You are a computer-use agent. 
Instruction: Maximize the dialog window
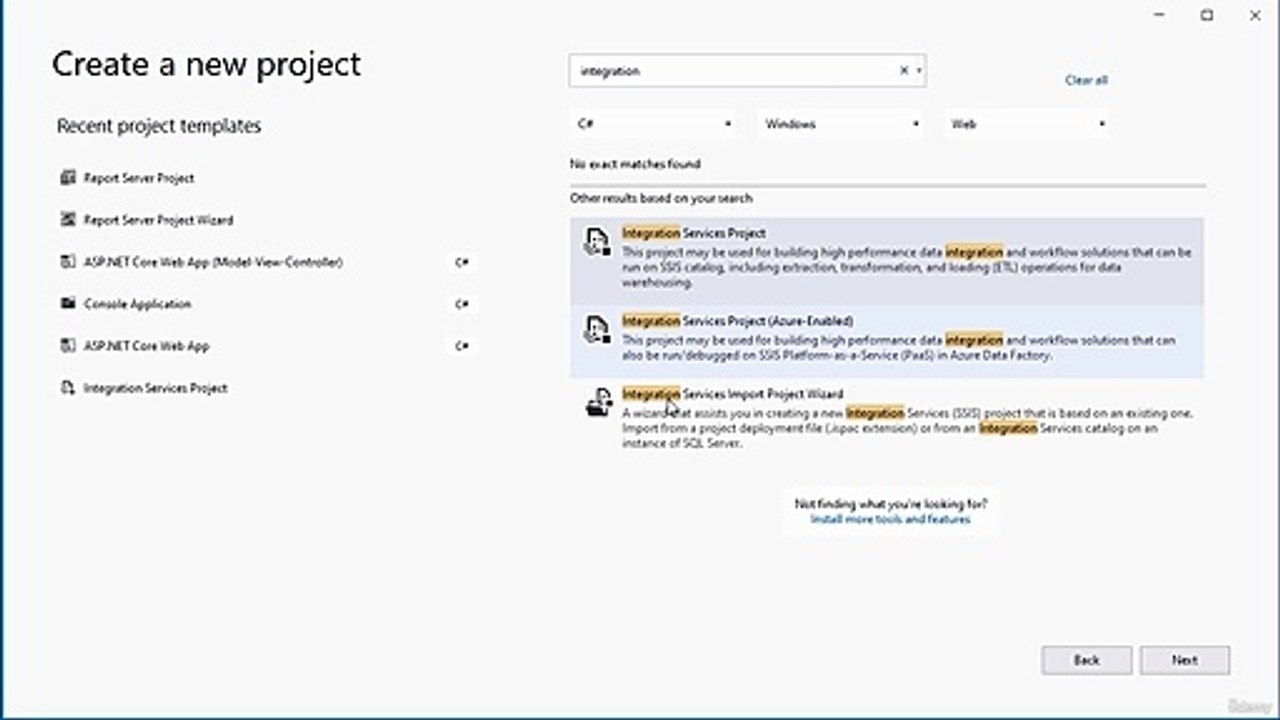click(1207, 15)
